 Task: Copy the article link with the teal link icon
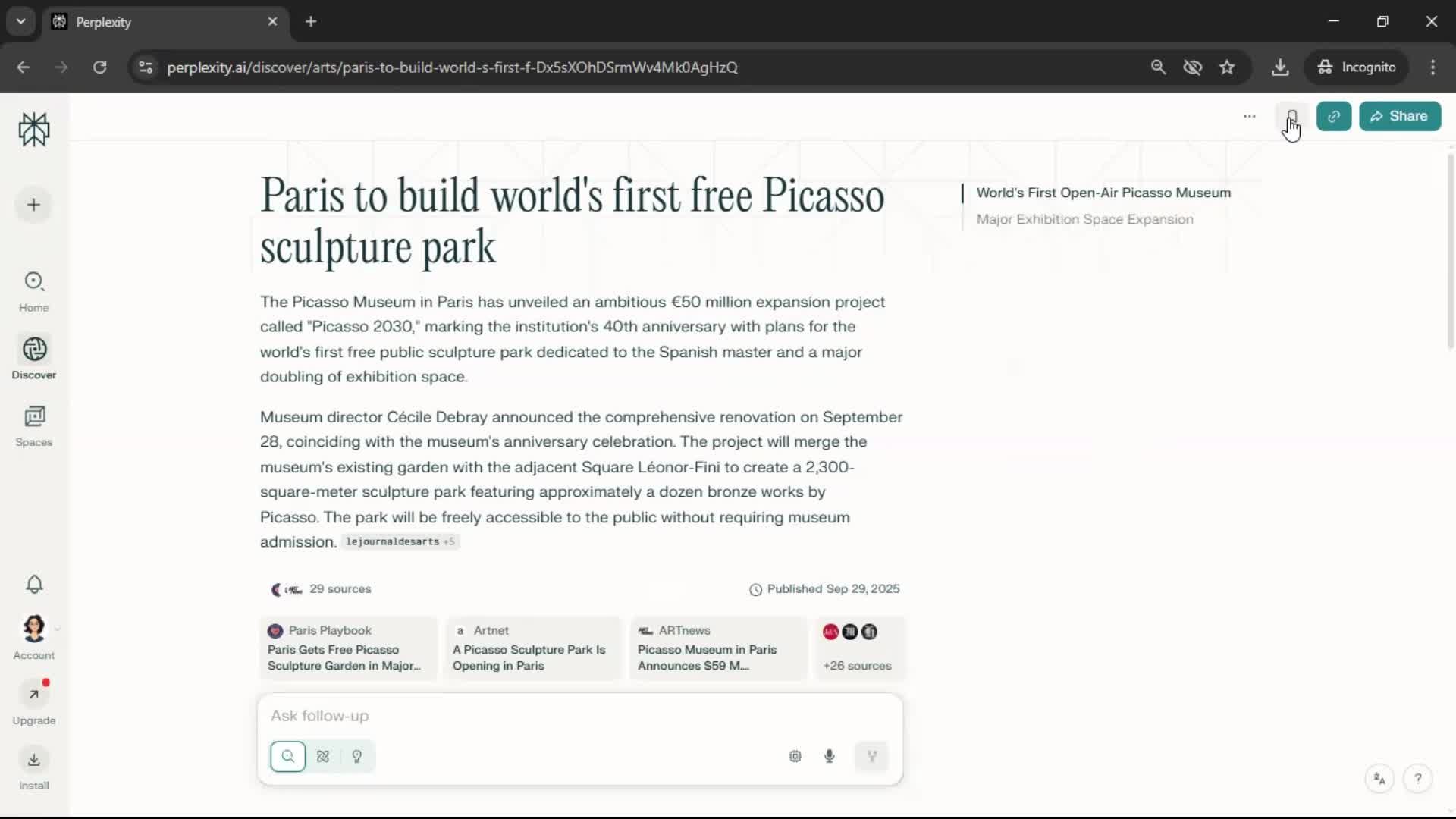point(1334,116)
